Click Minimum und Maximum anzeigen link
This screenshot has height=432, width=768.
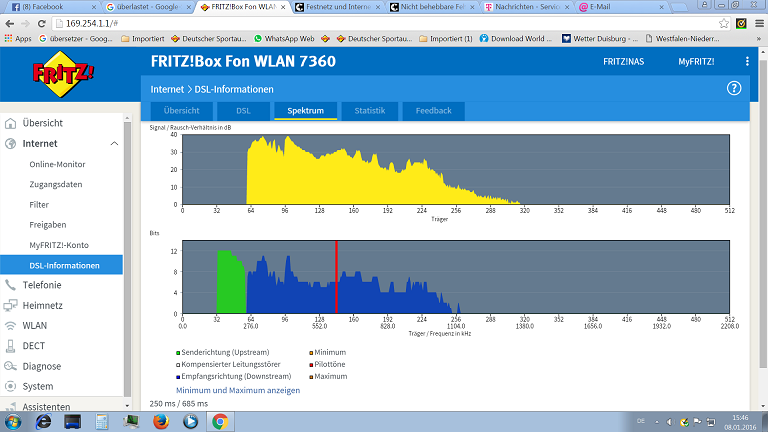[x=238, y=390]
